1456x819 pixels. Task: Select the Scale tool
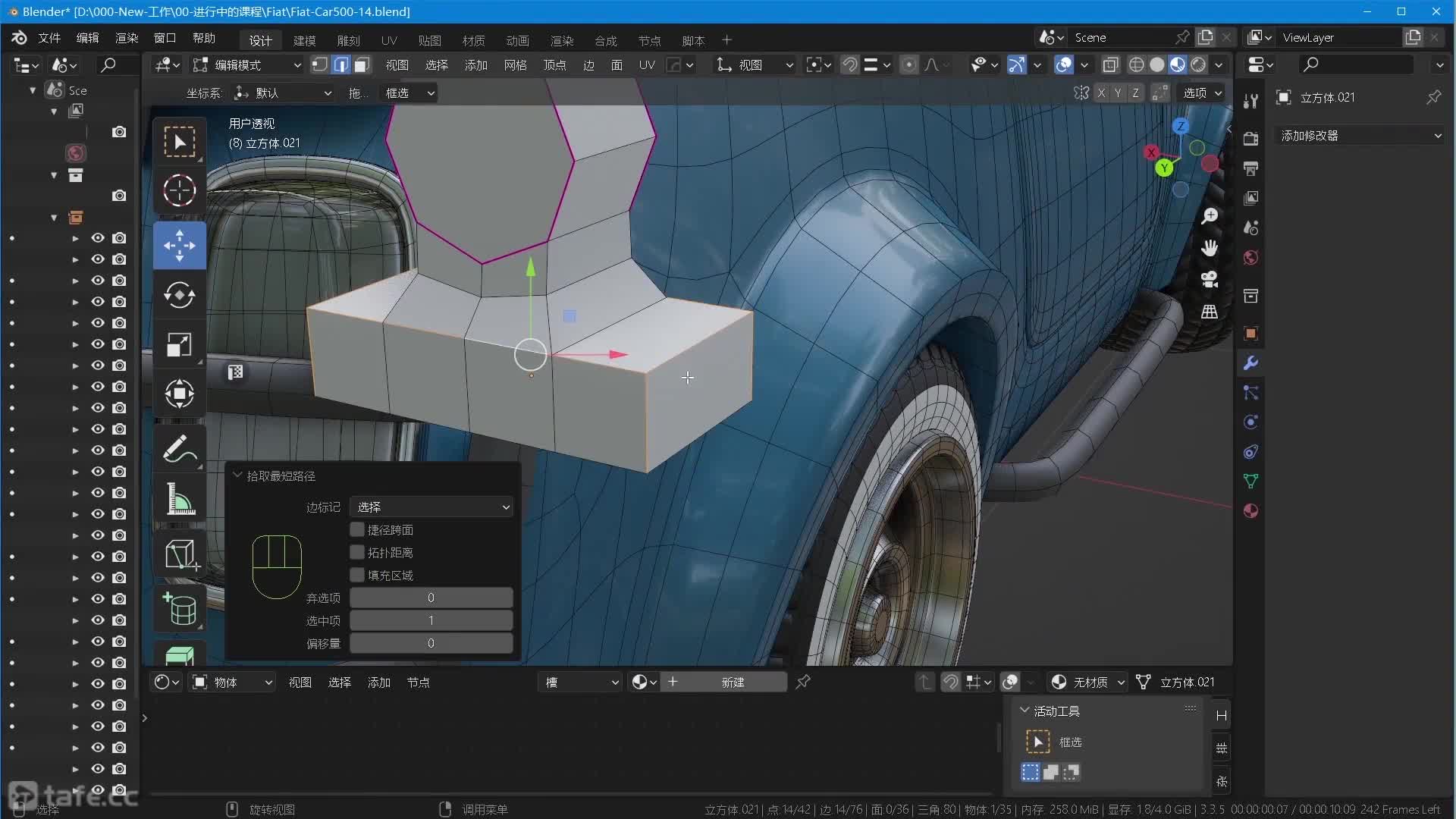tap(180, 345)
